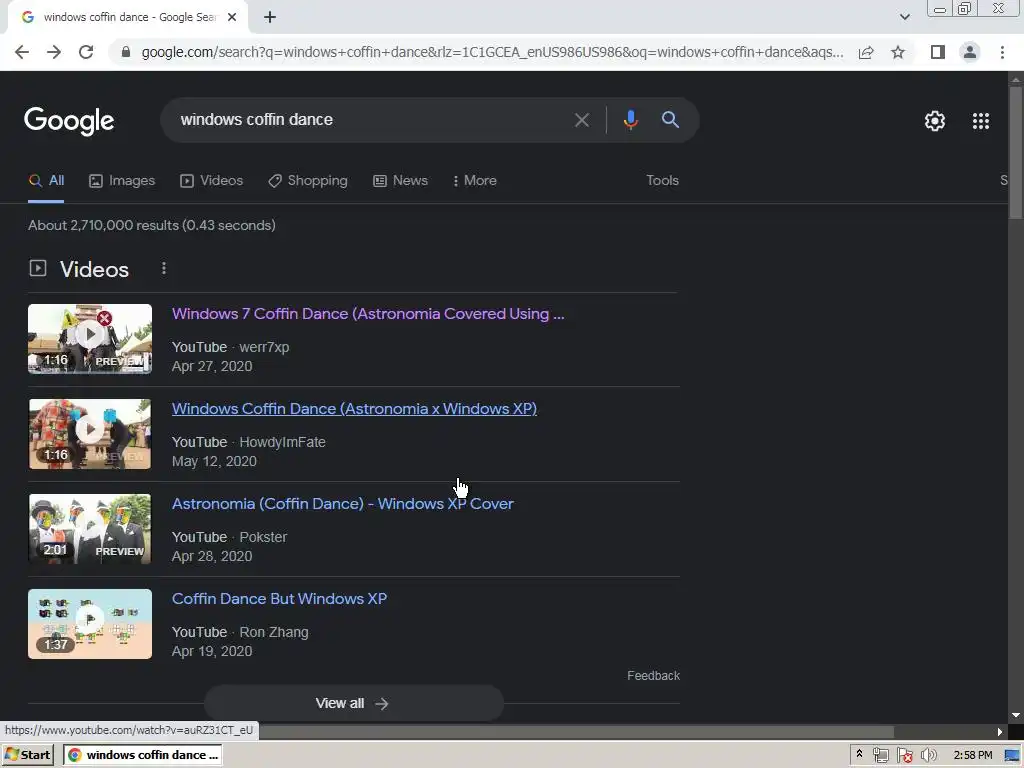
Task: Open the network tray icon
Action: [880, 756]
